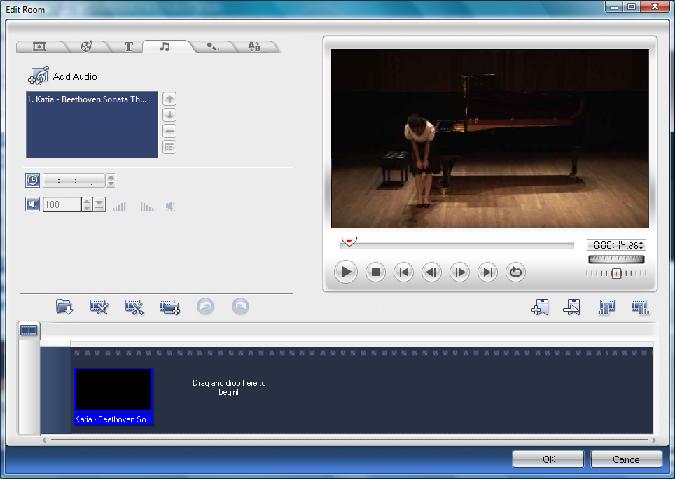Apply the audio fade-in icon
This screenshot has width=676, height=481.
click(119, 206)
